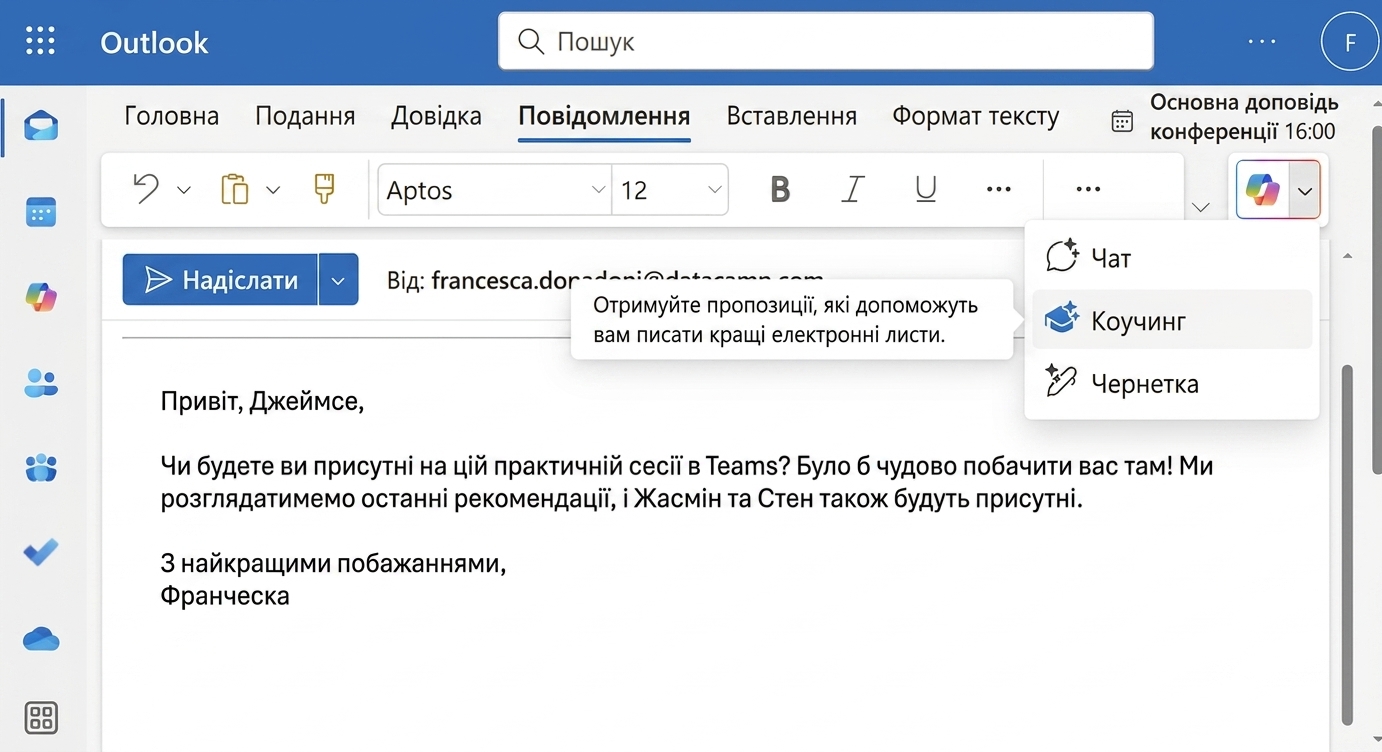Select the Повідомлення tab
This screenshot has height=752, width=1382.
604,116
